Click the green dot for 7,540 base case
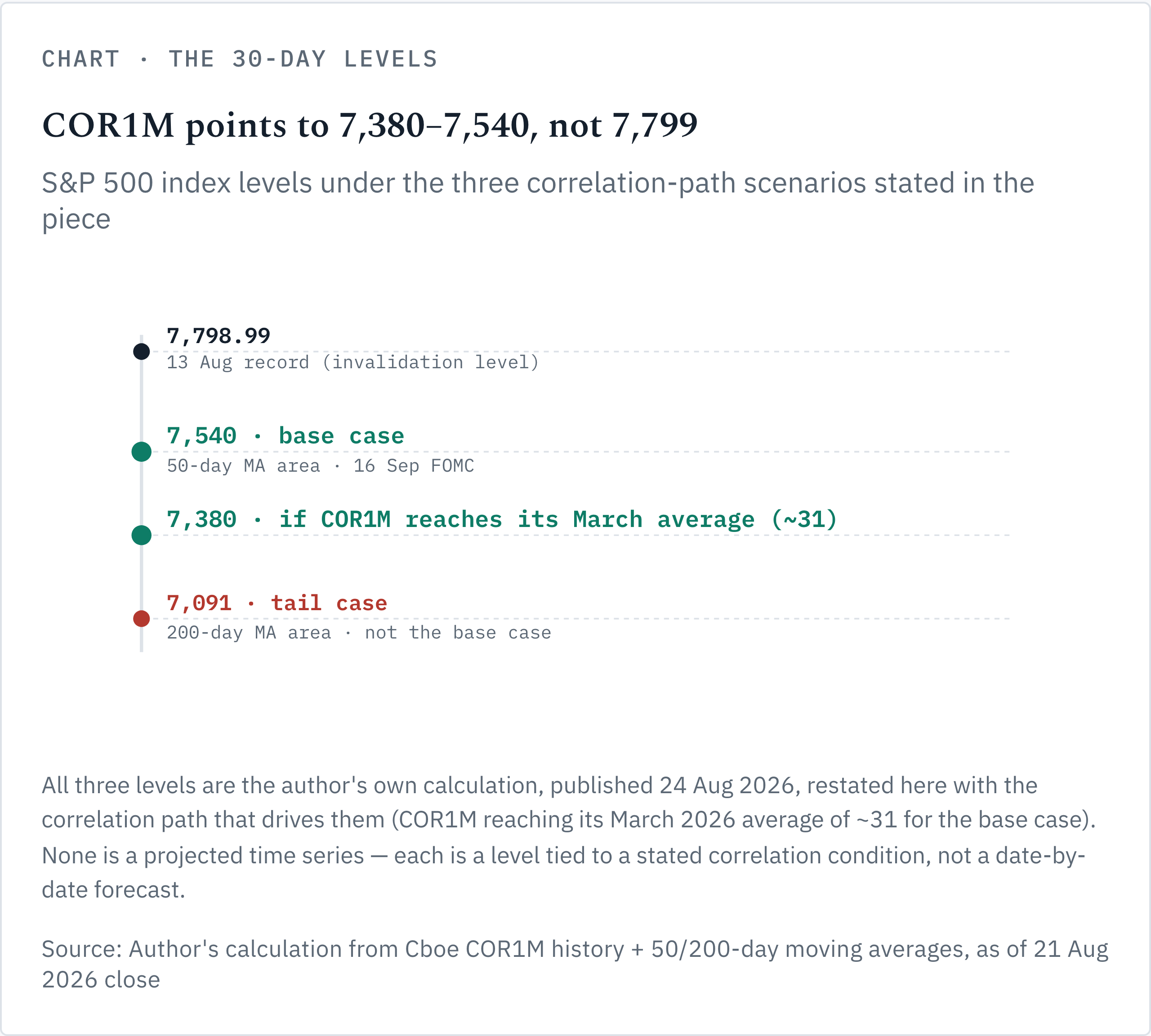This screenshot has width=1151, height=1036. tap(141, 452)
